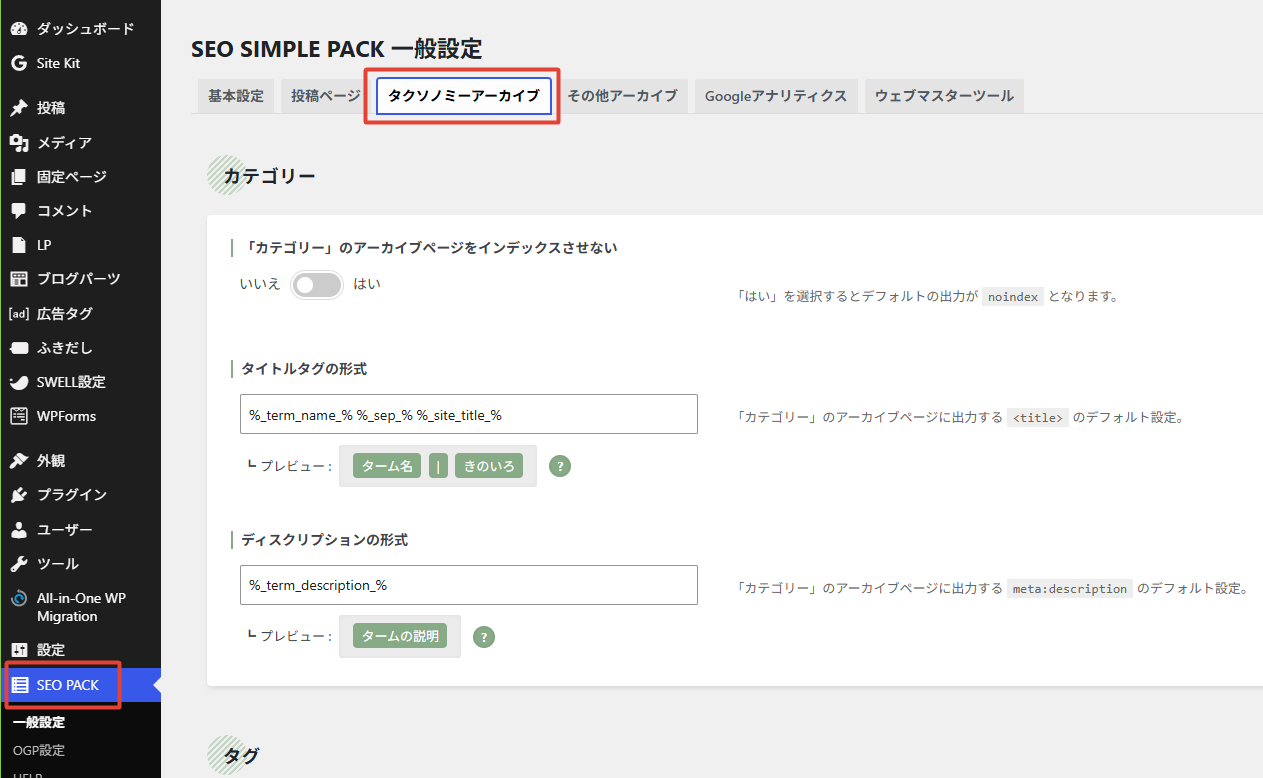Click the pin icon beside 投稿

click(x=19, y=108)
